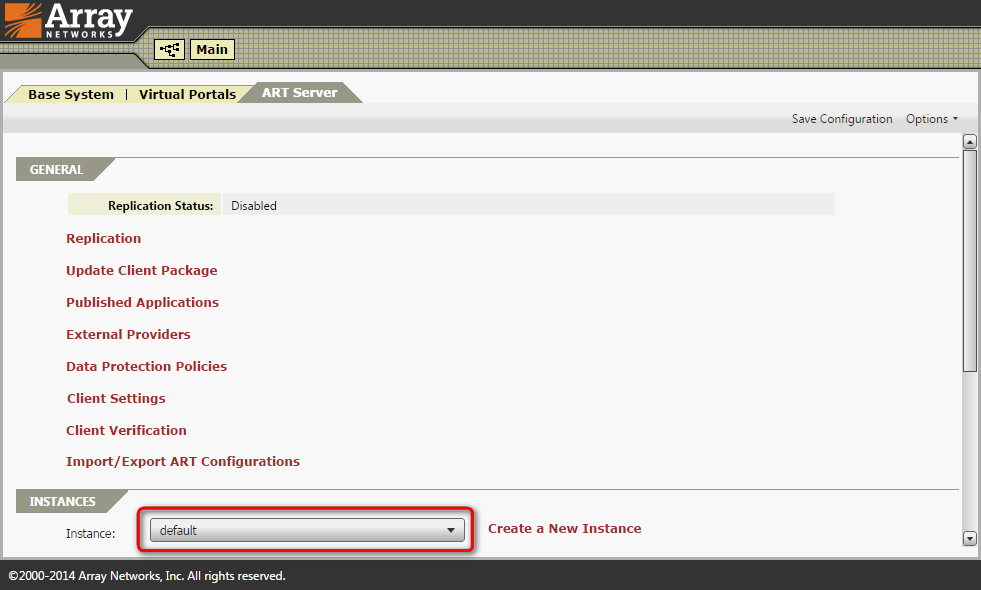Open Client Settings page
Viewport: 981px width, 590px height.
[116, 399]
